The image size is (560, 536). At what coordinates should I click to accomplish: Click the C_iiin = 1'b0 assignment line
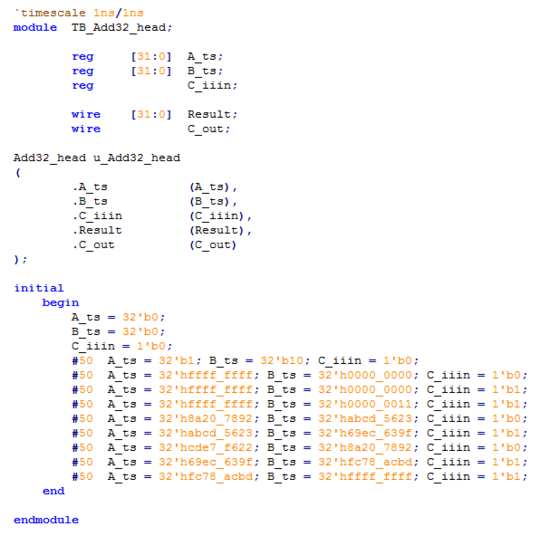(x=122, y=346)
